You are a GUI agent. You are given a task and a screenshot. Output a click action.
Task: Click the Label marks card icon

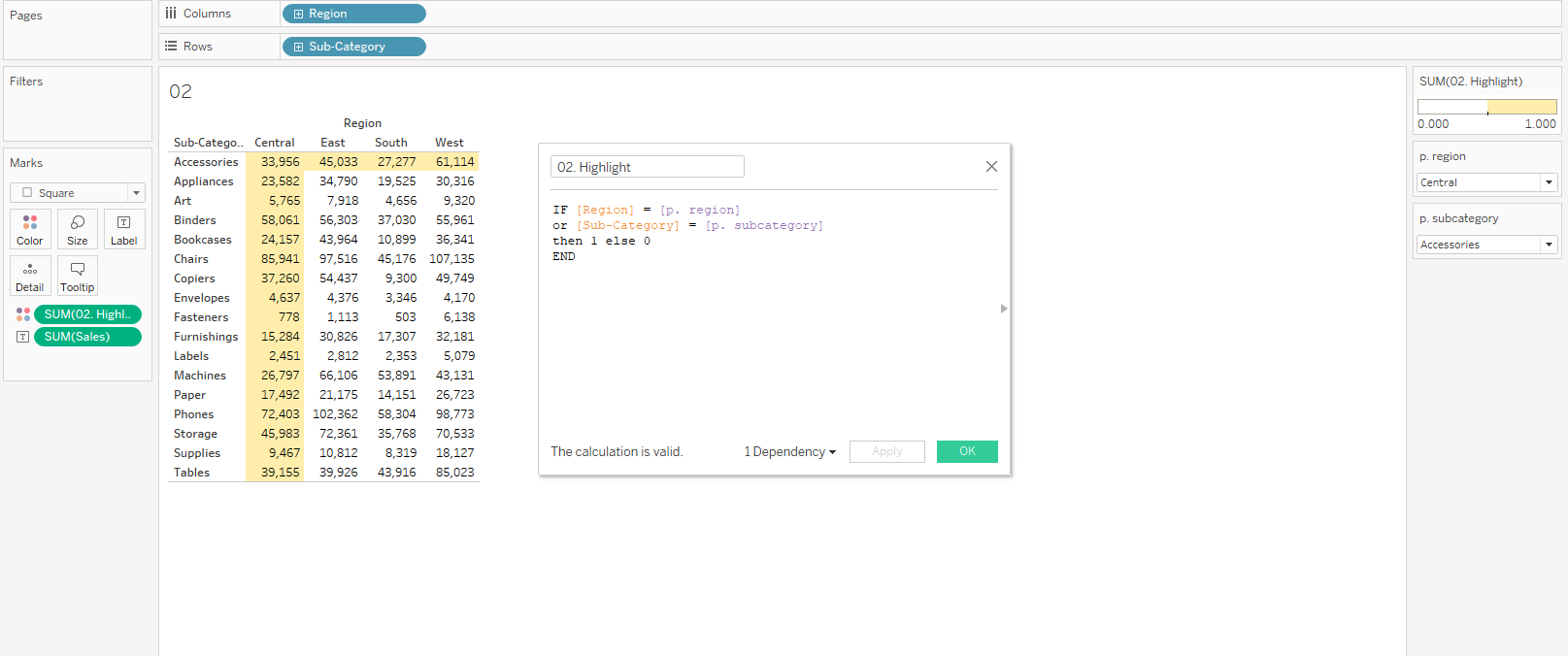[124, 229]
